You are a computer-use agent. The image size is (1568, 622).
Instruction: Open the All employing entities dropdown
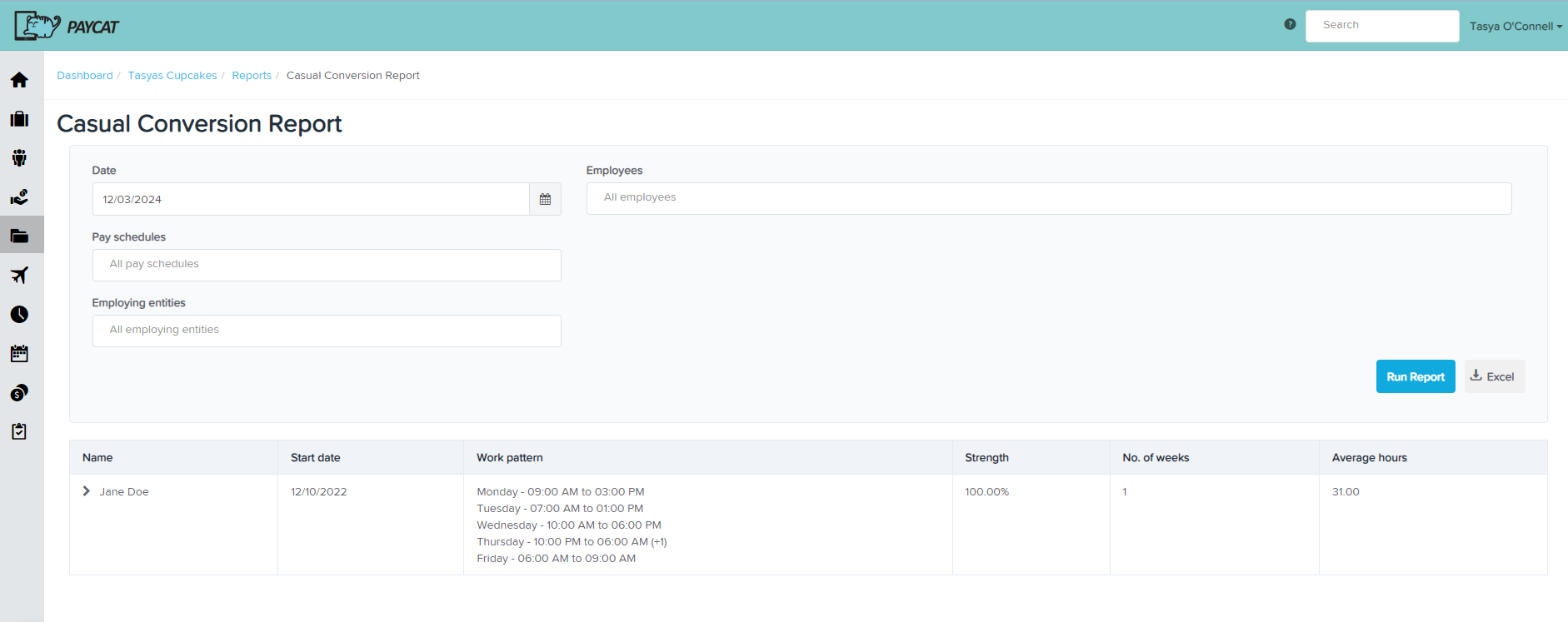pos(327,331)
